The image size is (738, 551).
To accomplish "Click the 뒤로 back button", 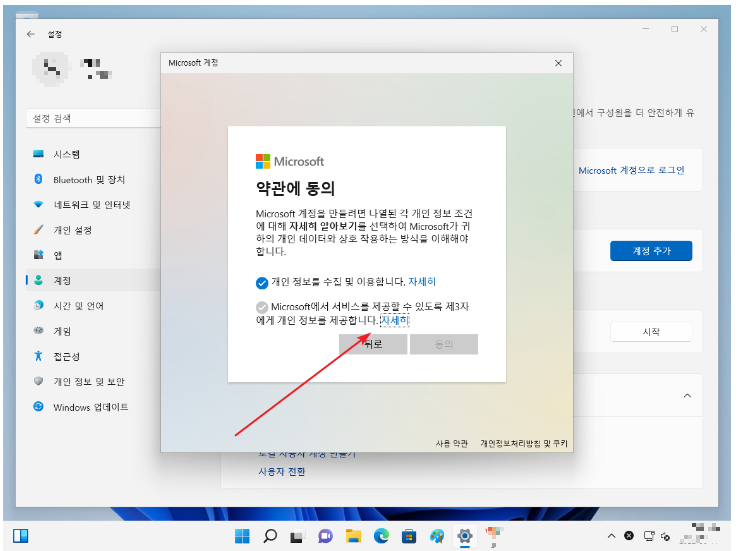I will (x=373, y=344).
